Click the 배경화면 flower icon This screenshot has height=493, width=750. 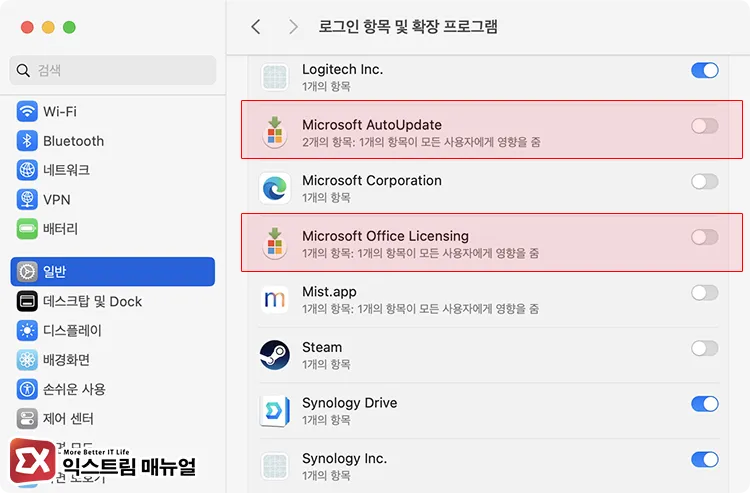(27, 360)
